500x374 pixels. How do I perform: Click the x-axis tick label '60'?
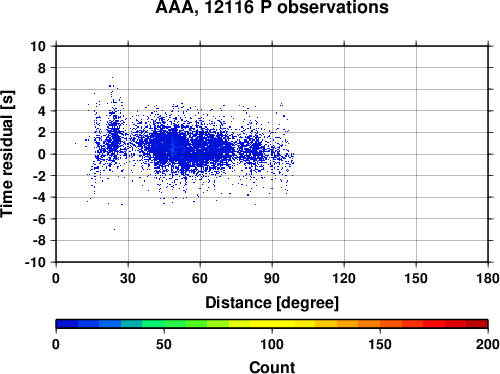pyautogui.click(x=200, y=278)
